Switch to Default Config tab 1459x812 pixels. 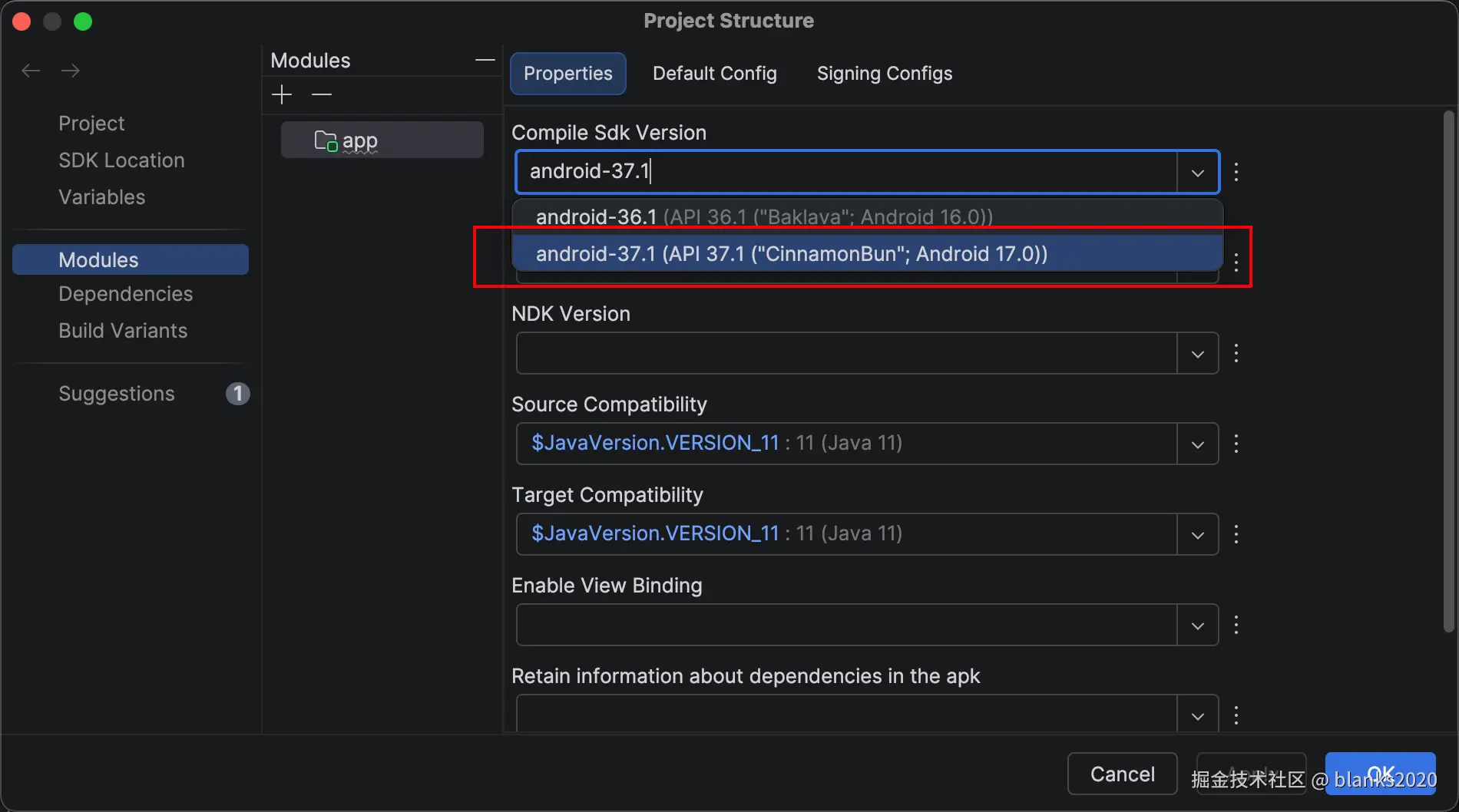(715, 74)
